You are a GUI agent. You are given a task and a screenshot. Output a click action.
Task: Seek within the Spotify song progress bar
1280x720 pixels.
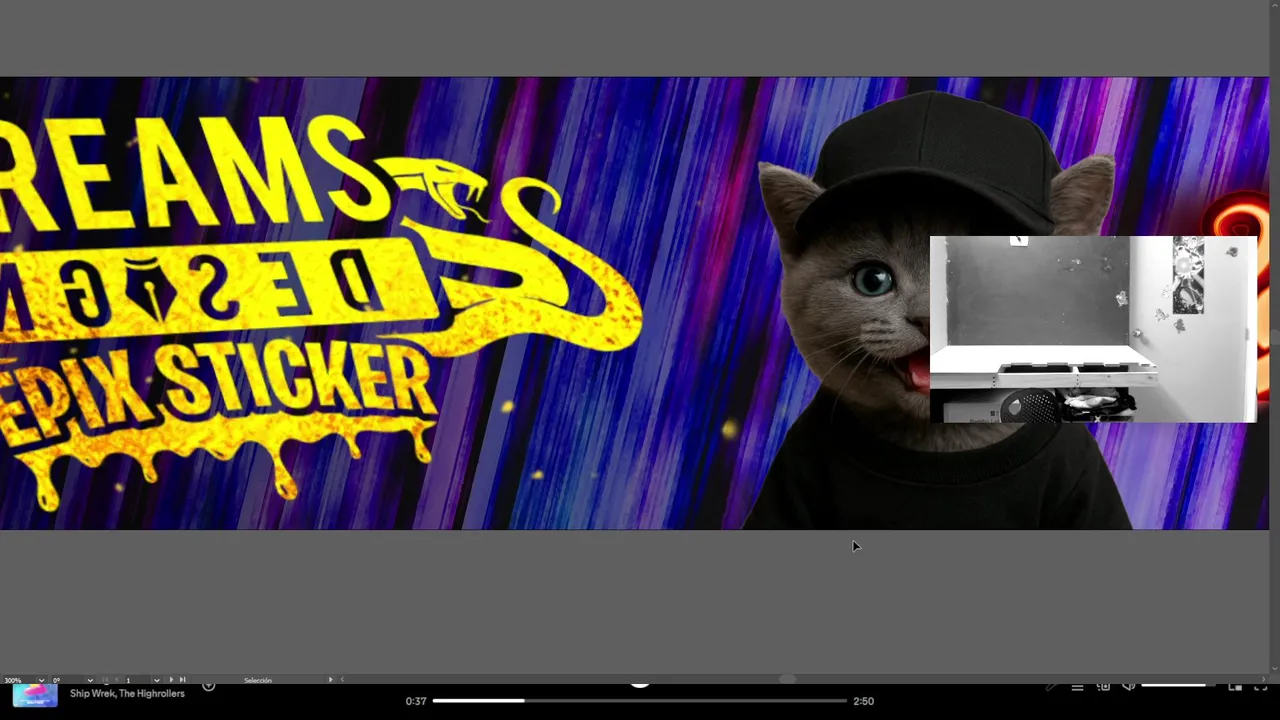640,700
